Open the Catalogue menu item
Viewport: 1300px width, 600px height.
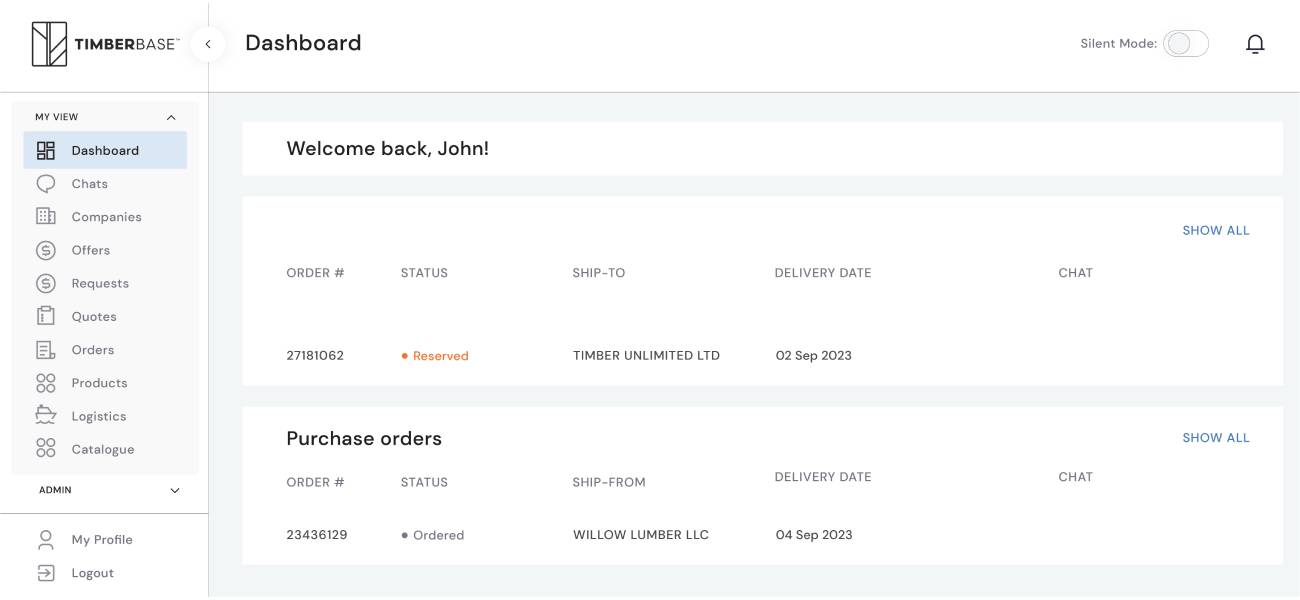point(105,449)
